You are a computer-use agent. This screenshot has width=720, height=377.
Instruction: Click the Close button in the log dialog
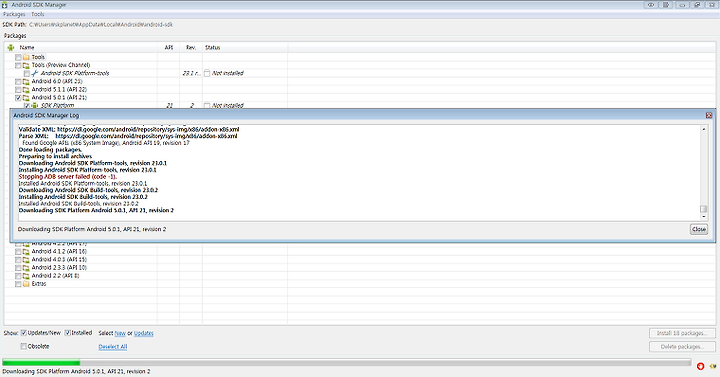[x=699, y=229]
